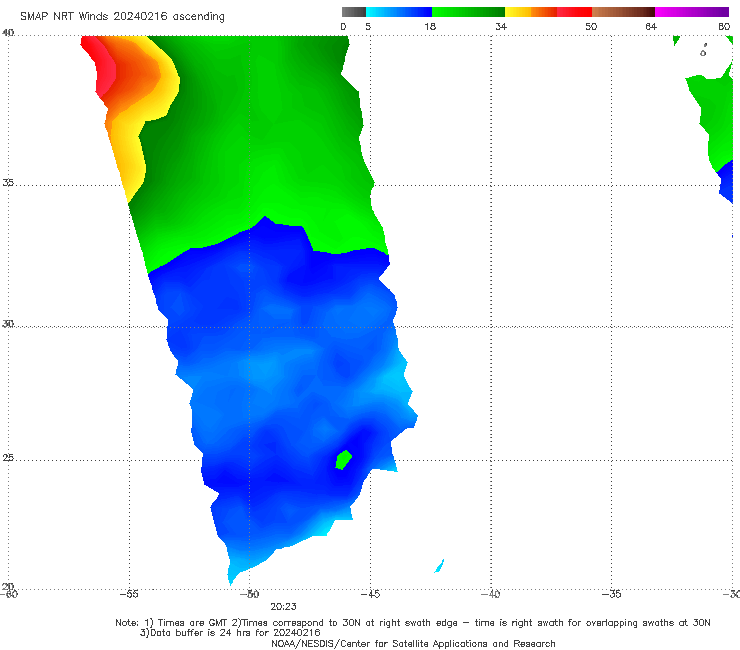The width and height of the screenshot is (740, 650).
Task: Select the gray segment of the color bar
Action: (x=353, y=12)
